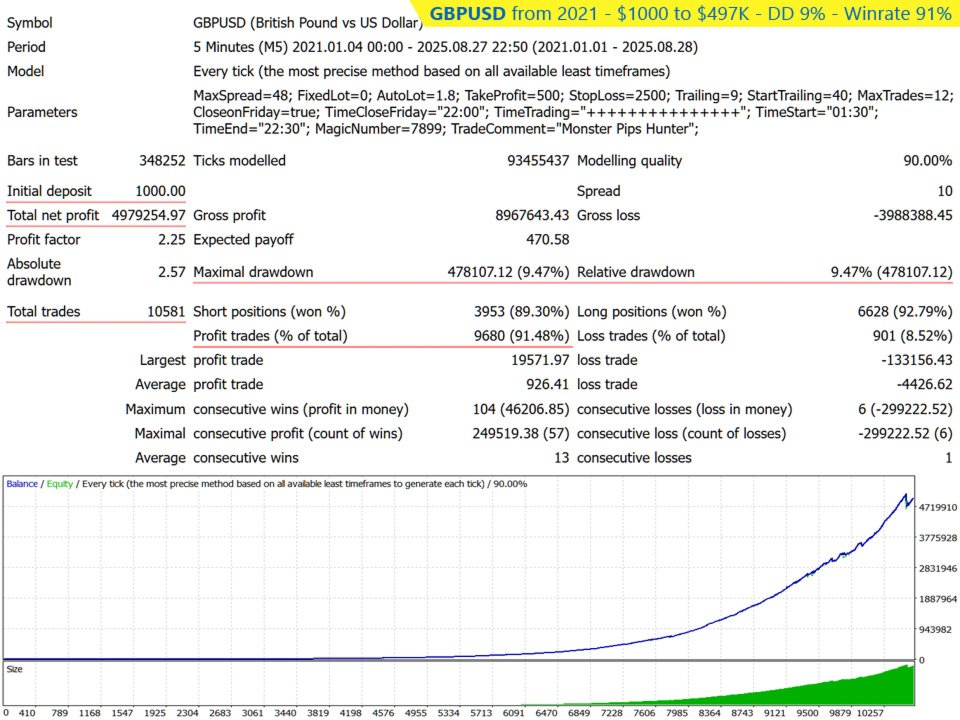Viewport: 960px width, 720px height.
Task: Click the Total net profit label
Action: [53, 216]
